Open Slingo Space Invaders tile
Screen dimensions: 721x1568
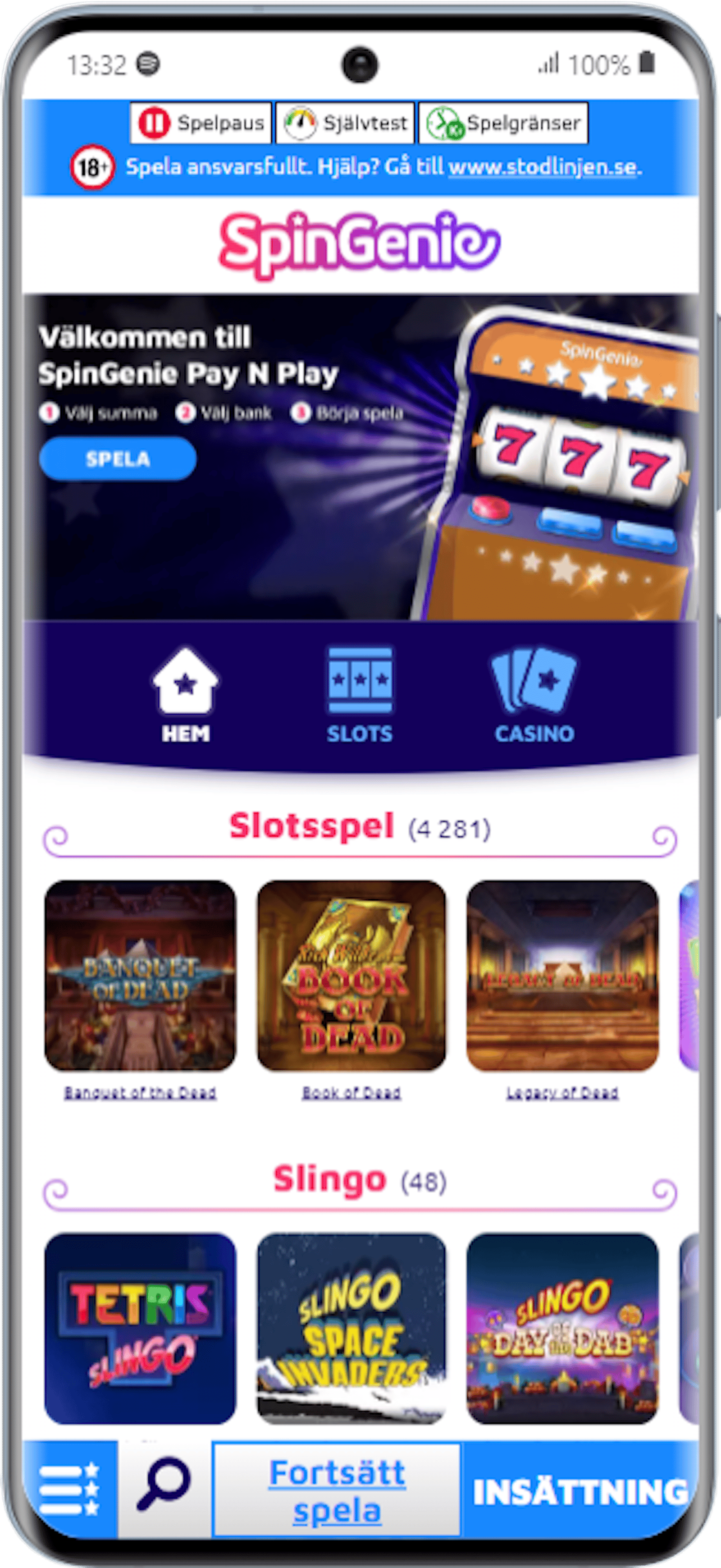(x=351, y=1328)
